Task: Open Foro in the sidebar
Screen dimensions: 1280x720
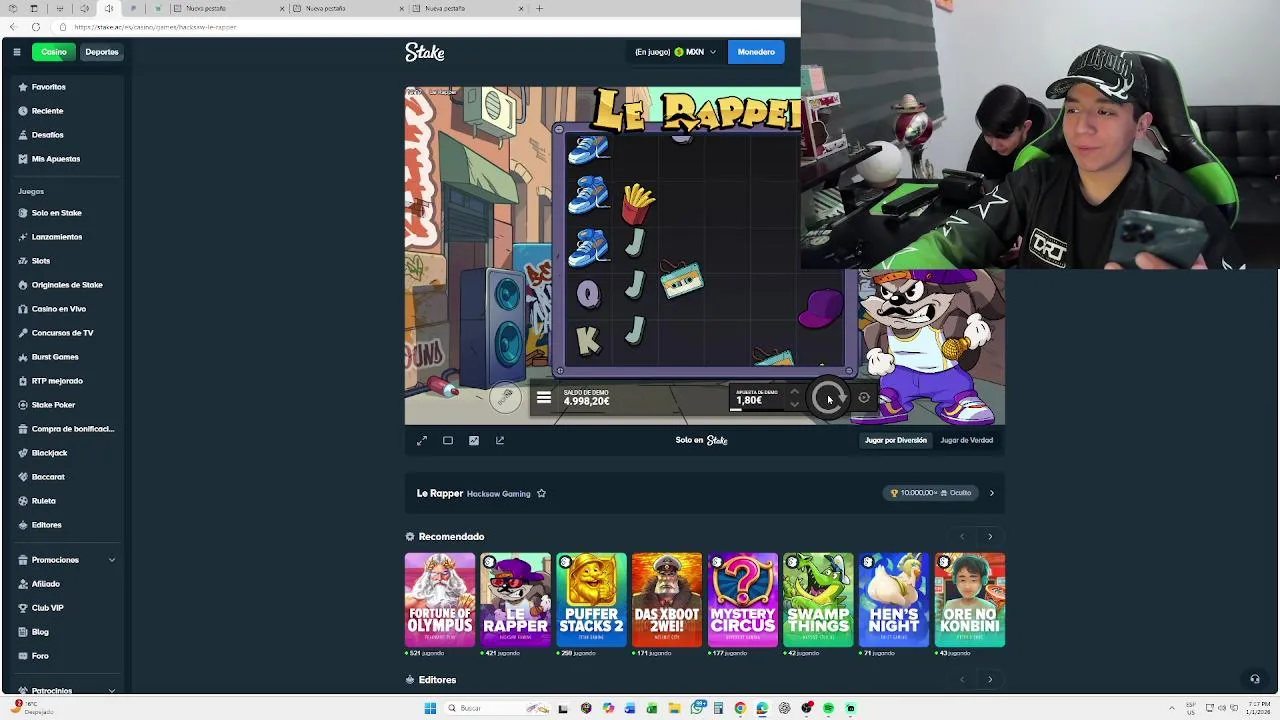Action: coord(40,656)
